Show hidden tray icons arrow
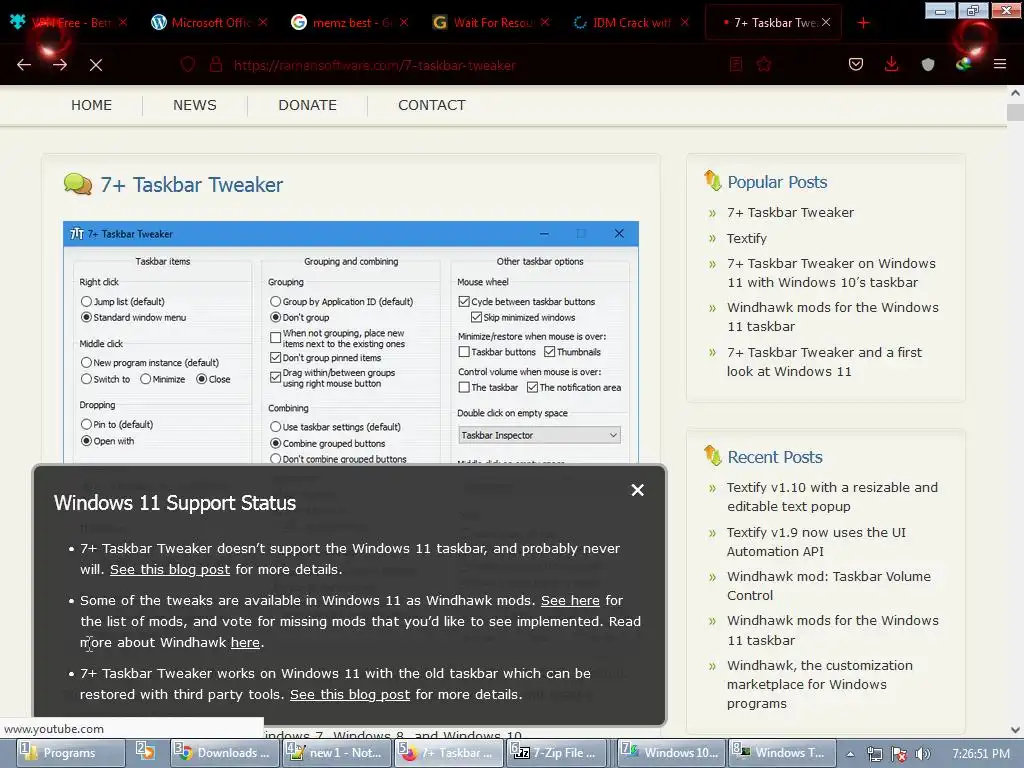1024x768 pixels. pyautogui.click(x=850, y=754)
